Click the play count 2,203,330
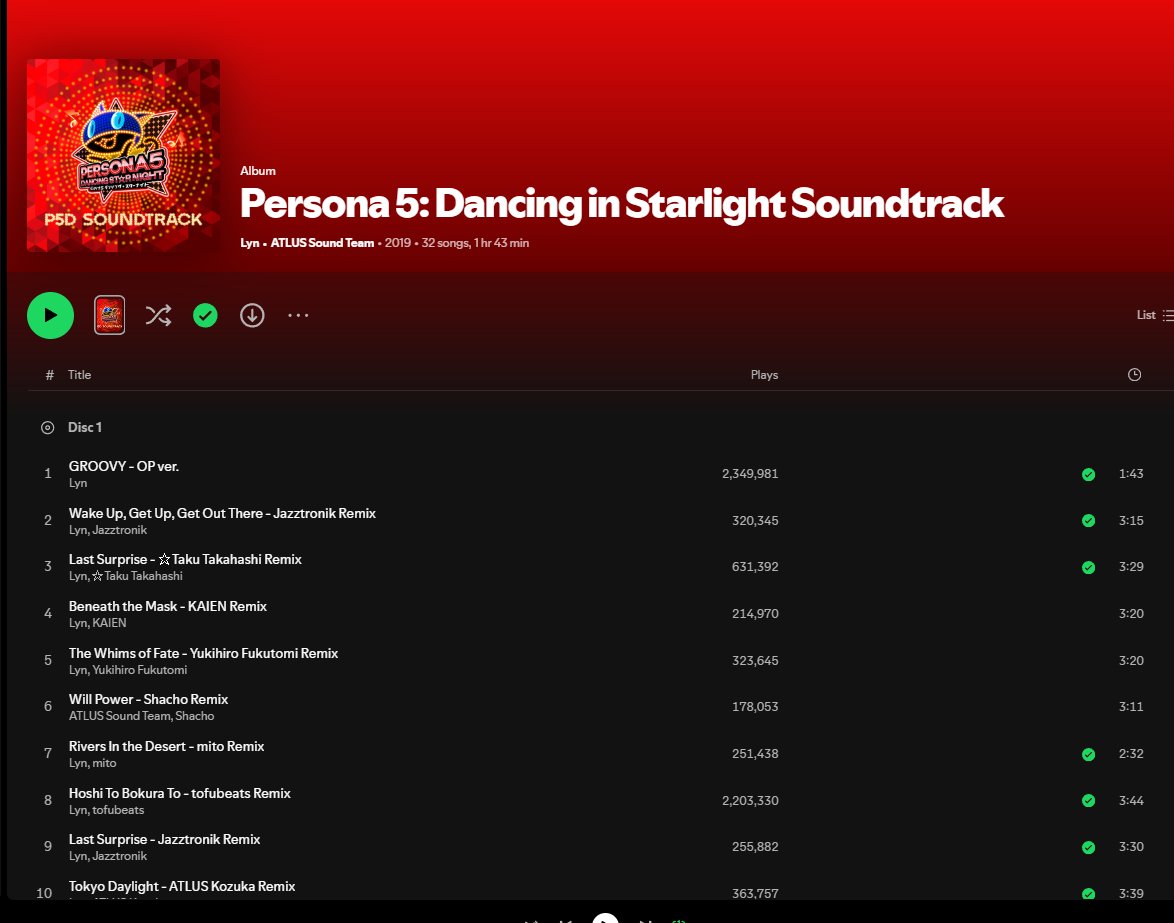The width and height of the screenshot is (1174, 923). [749, 800]
